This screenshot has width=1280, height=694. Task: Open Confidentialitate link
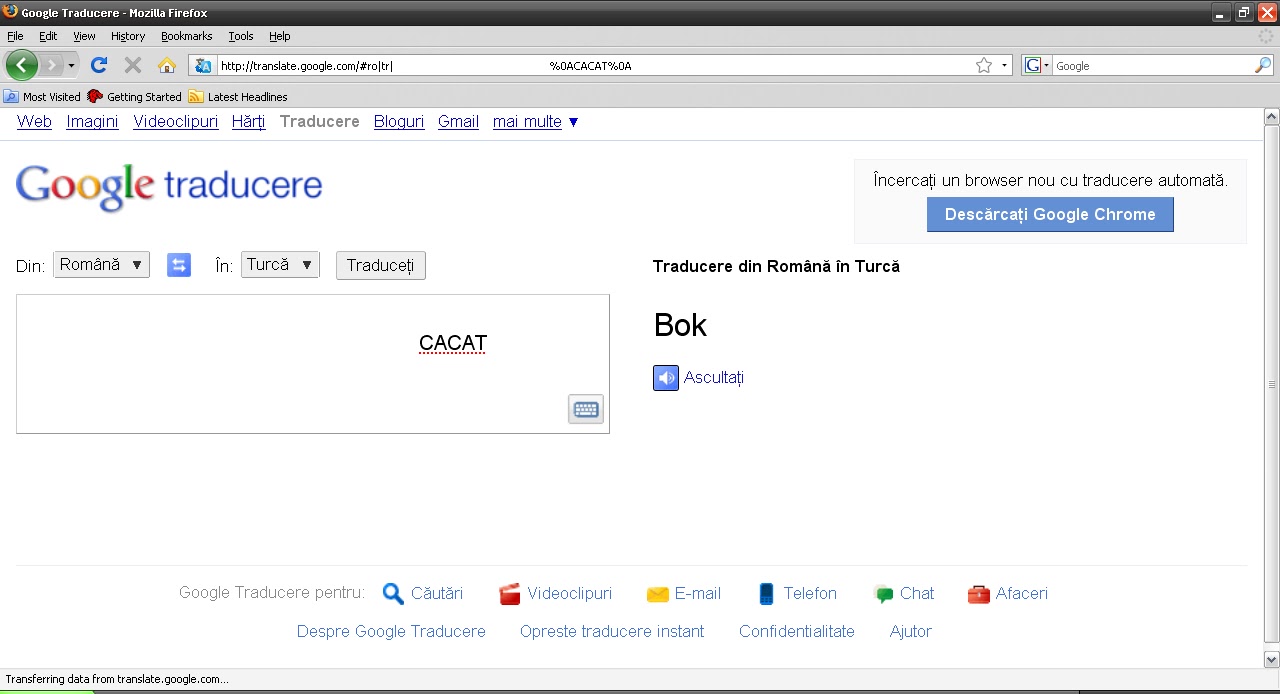click(x=797, y=631)
